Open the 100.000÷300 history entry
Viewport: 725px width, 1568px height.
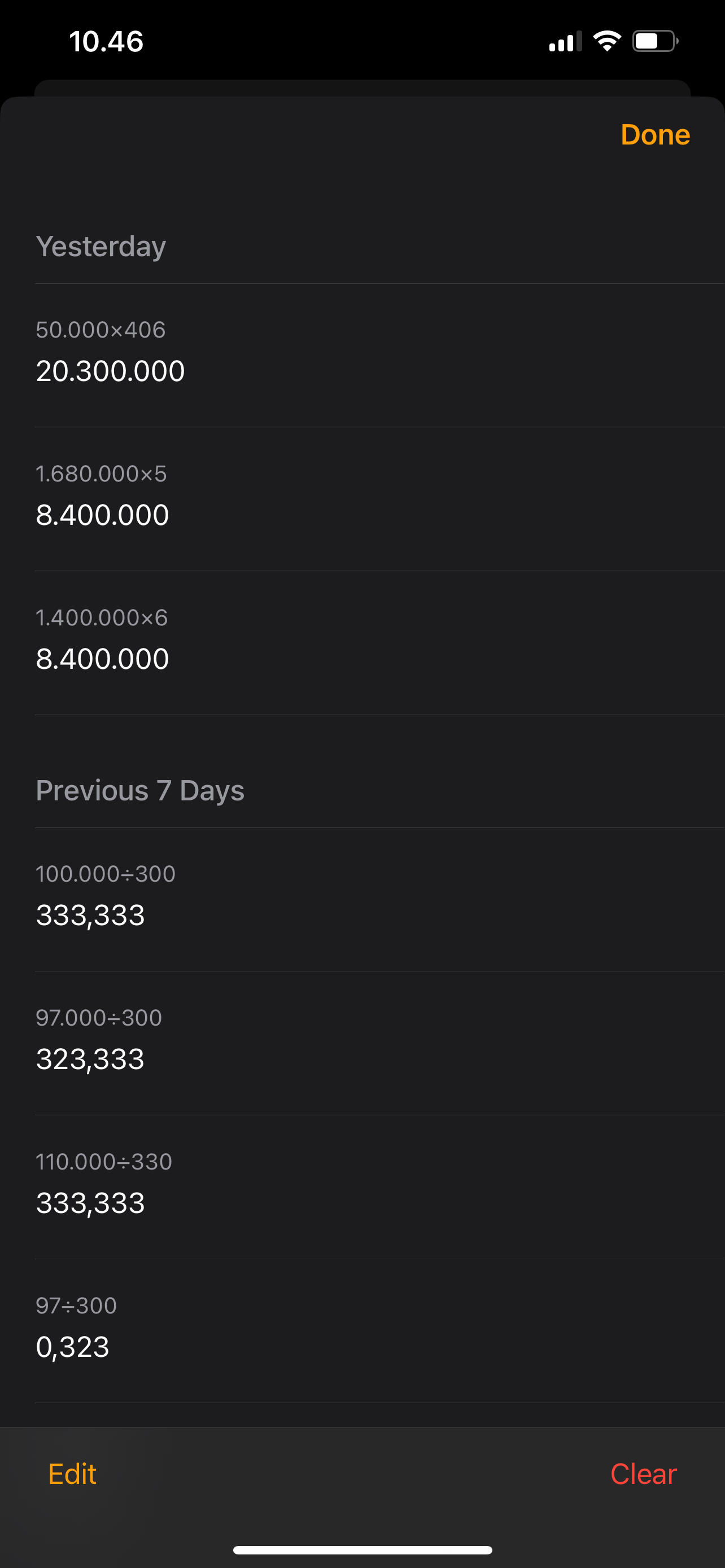(380, 900)
